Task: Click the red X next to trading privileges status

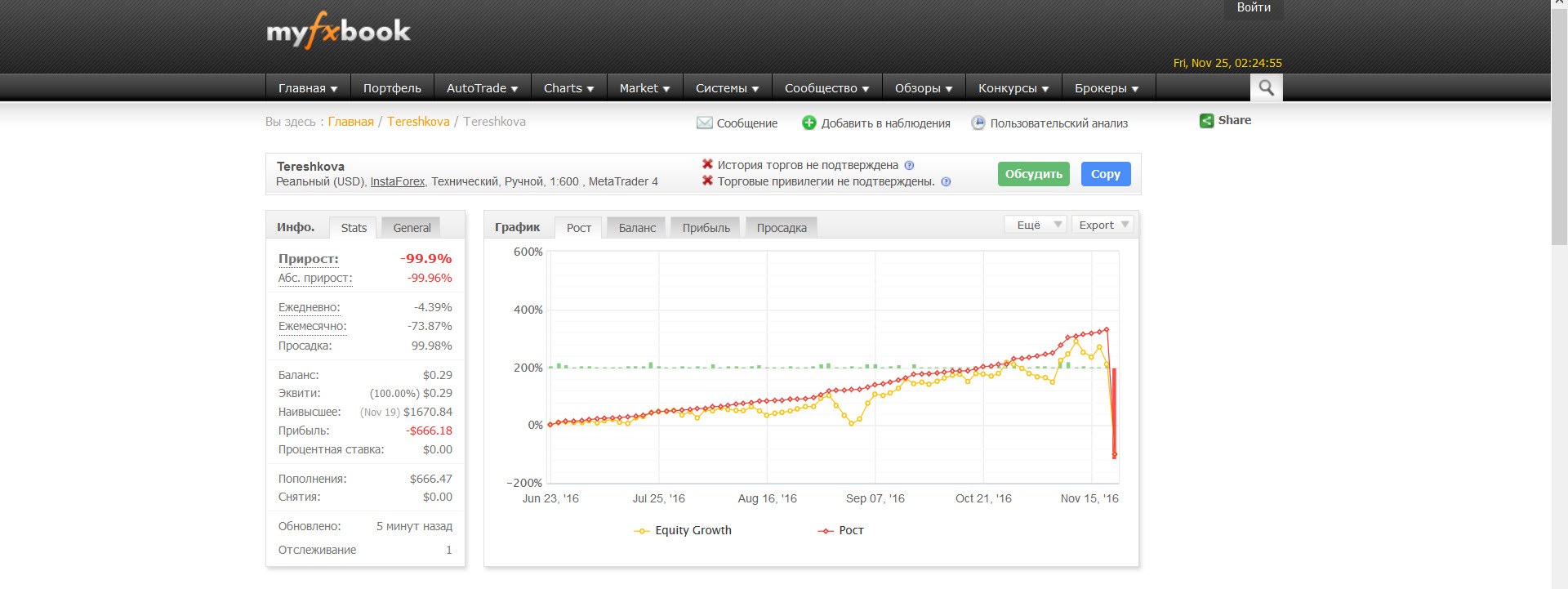Action: coord(707,181)
